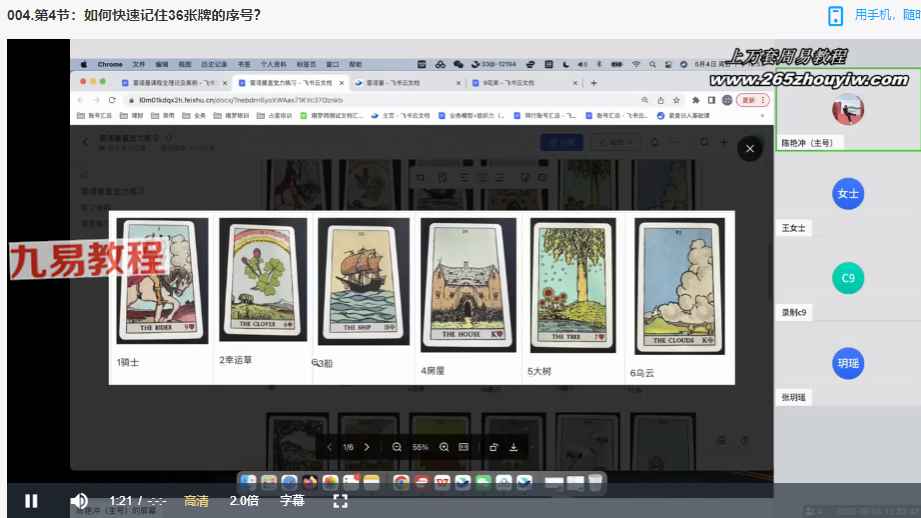The width and height of the screenshot is (921, 518).
Task: Open the 高清 quality selector
Action: click(x=196, y=501)
